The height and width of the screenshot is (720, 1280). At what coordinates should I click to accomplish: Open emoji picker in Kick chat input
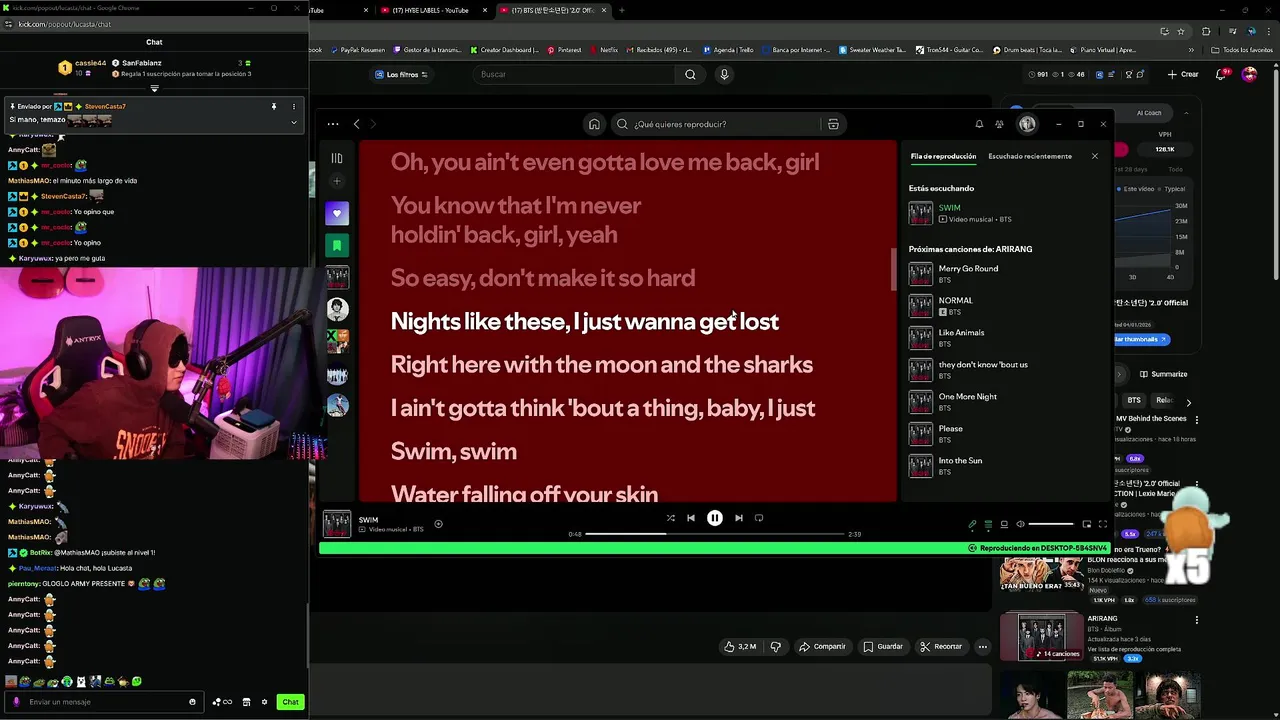pos(192,702)
